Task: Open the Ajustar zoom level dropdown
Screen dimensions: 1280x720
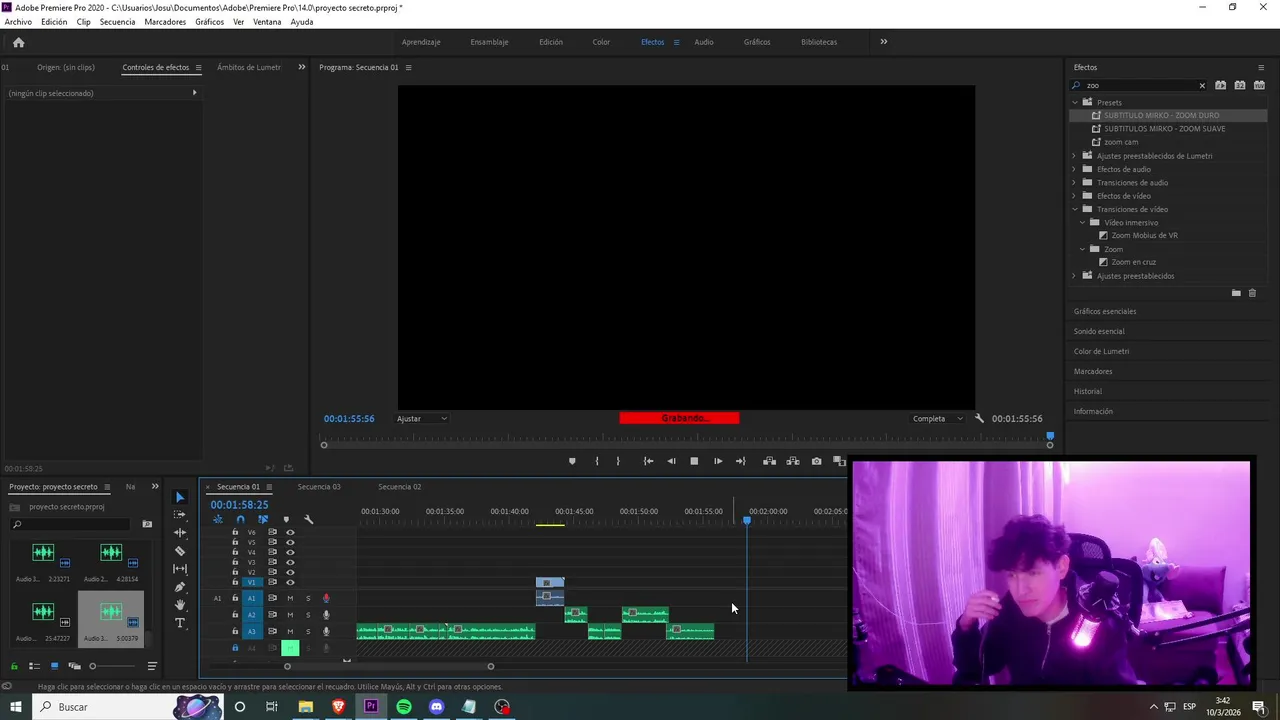Action: tap(421, 418)
